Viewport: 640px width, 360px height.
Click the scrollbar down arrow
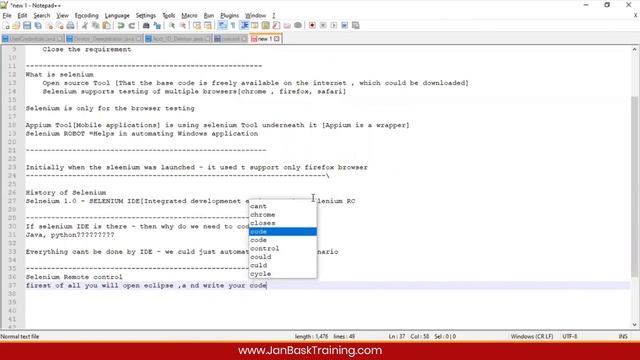tap(634, 325)
